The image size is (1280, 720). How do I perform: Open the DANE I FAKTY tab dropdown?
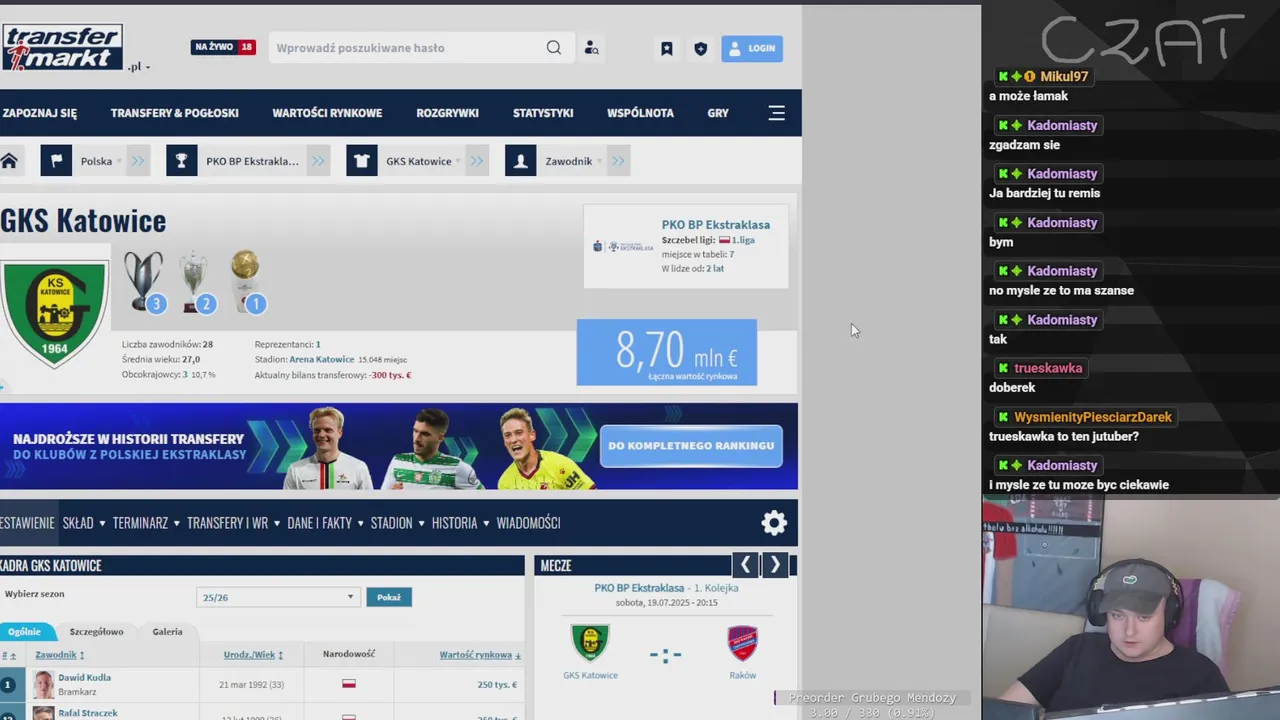(325, 523)
